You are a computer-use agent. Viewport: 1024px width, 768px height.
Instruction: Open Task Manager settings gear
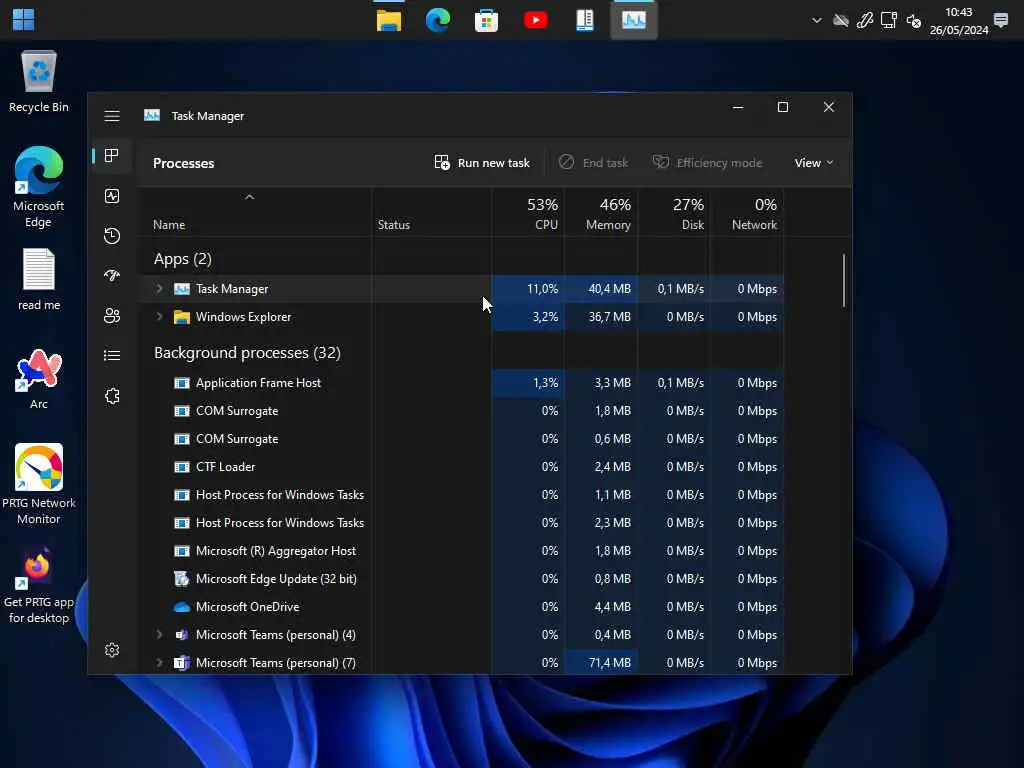[x=112, y=650]
